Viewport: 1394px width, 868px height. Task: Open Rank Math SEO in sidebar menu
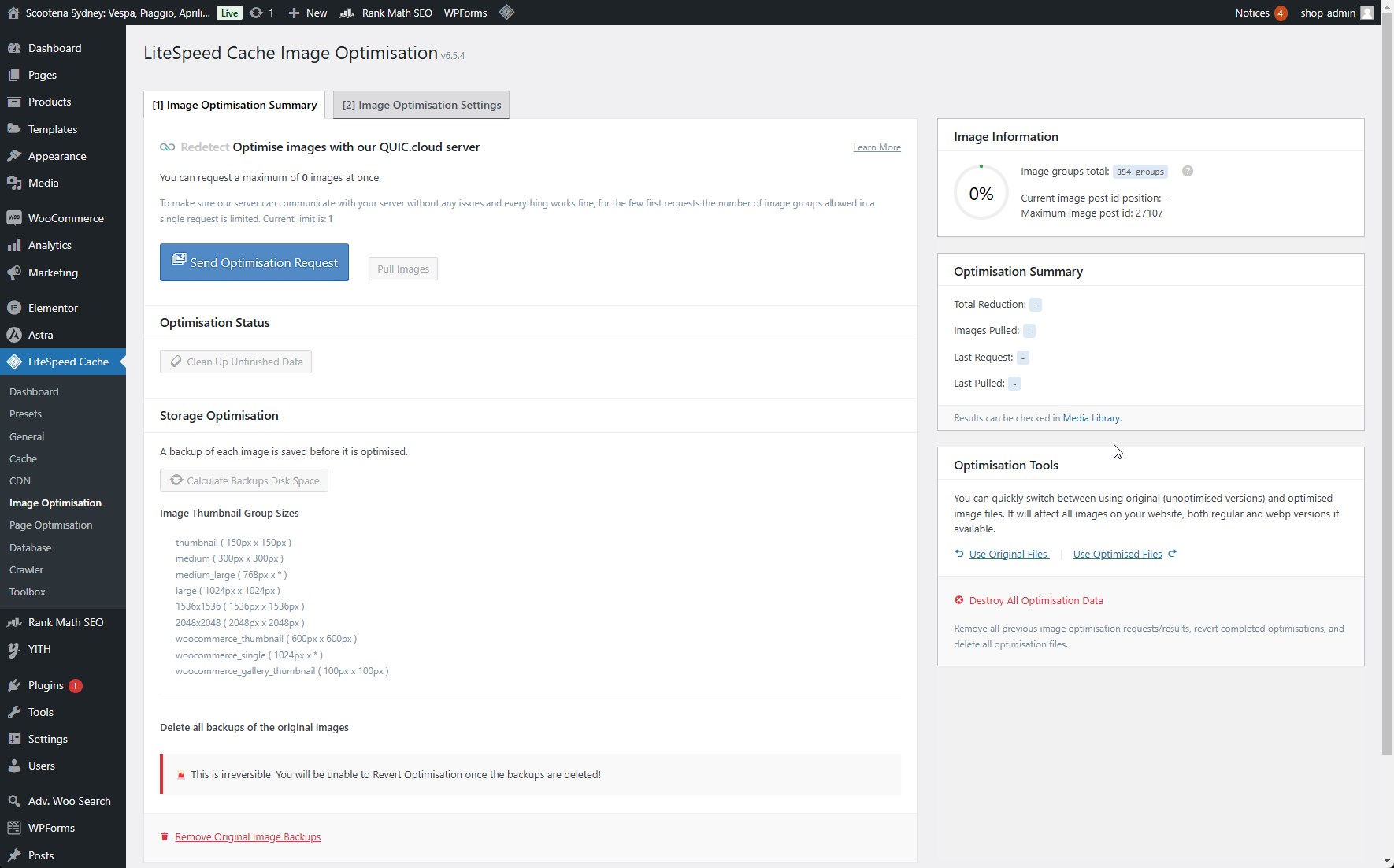click(x=65, y=622)
